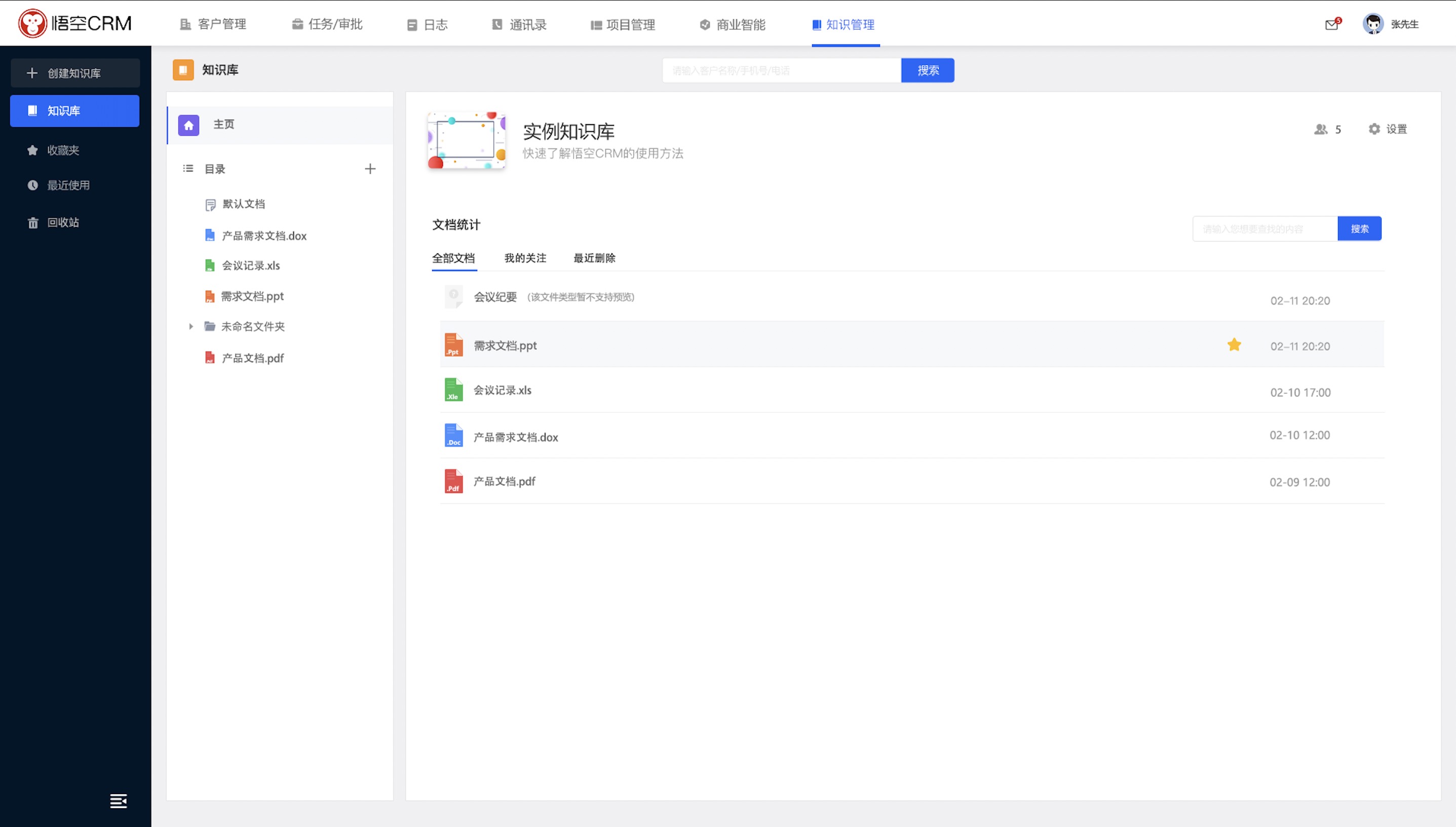Click the 悟空CRM monkey logo
The height and width of the screenshot is (827, 1456).
[x=32, y=23]
